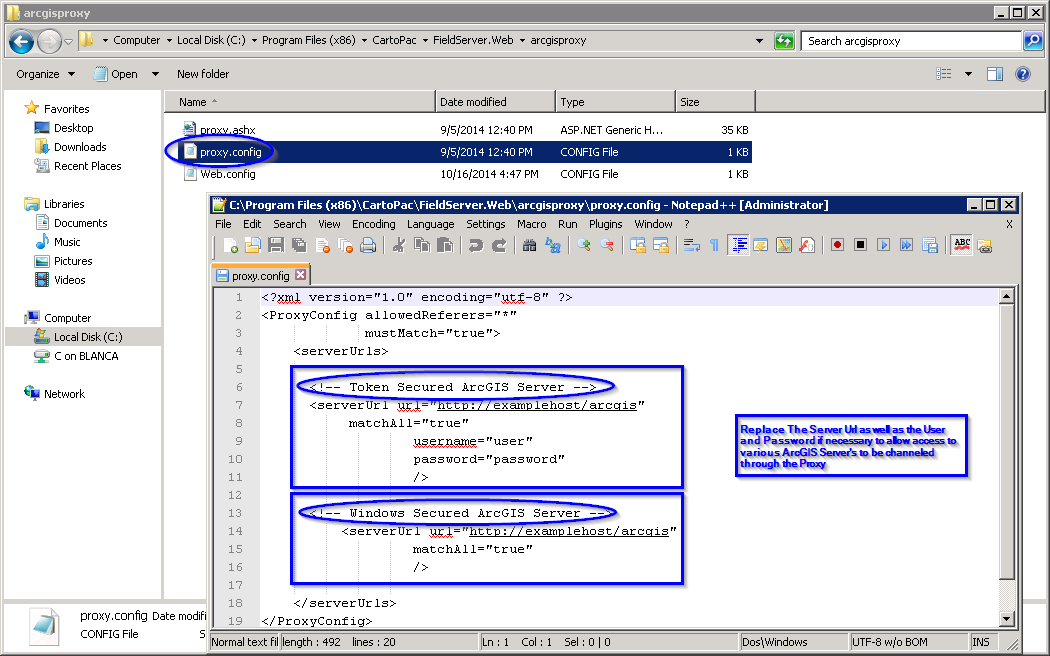This screenshot has width=1050, height=656.
Task: Click the Cut scissors icon
Action: click(398, 245)
